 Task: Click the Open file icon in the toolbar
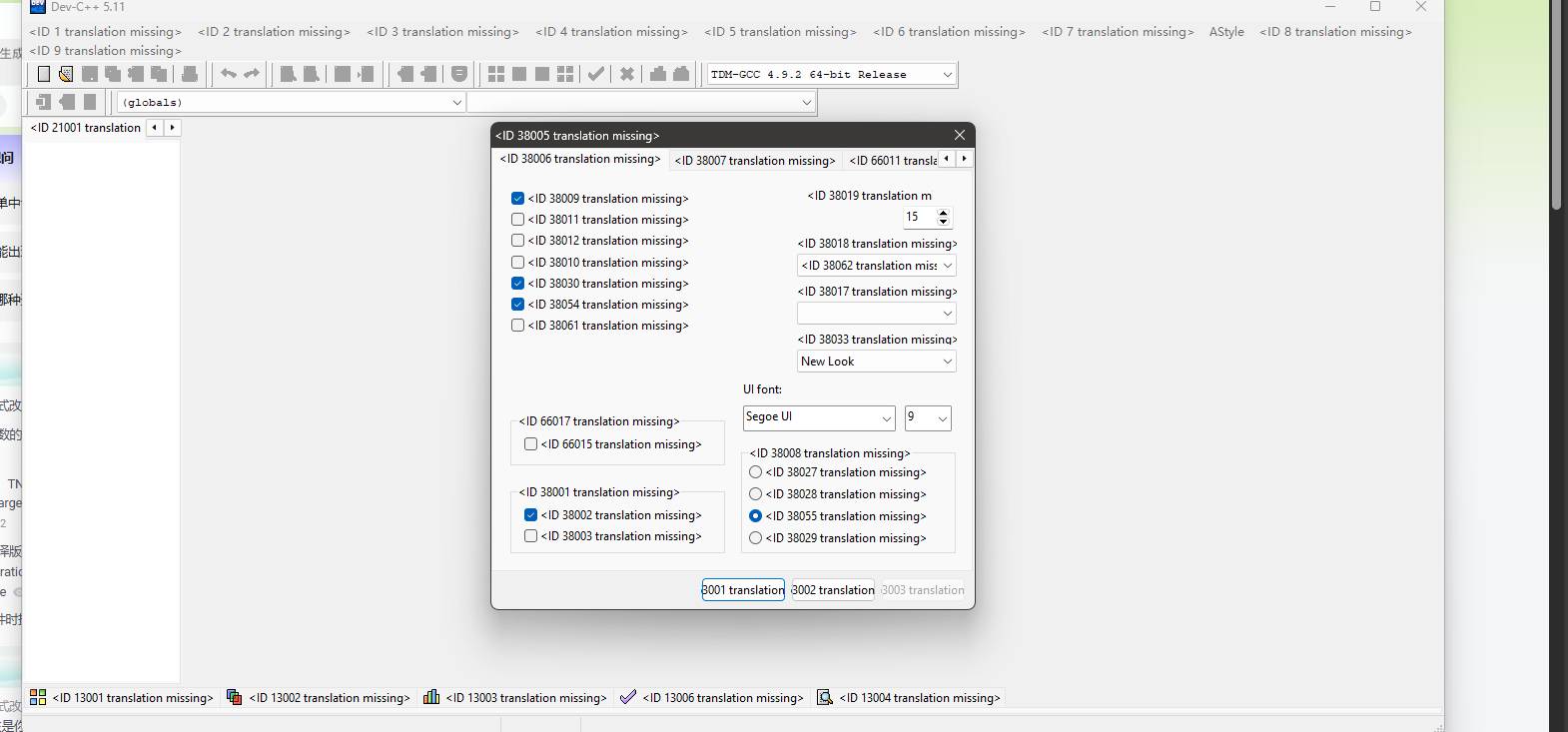point(66,74)
